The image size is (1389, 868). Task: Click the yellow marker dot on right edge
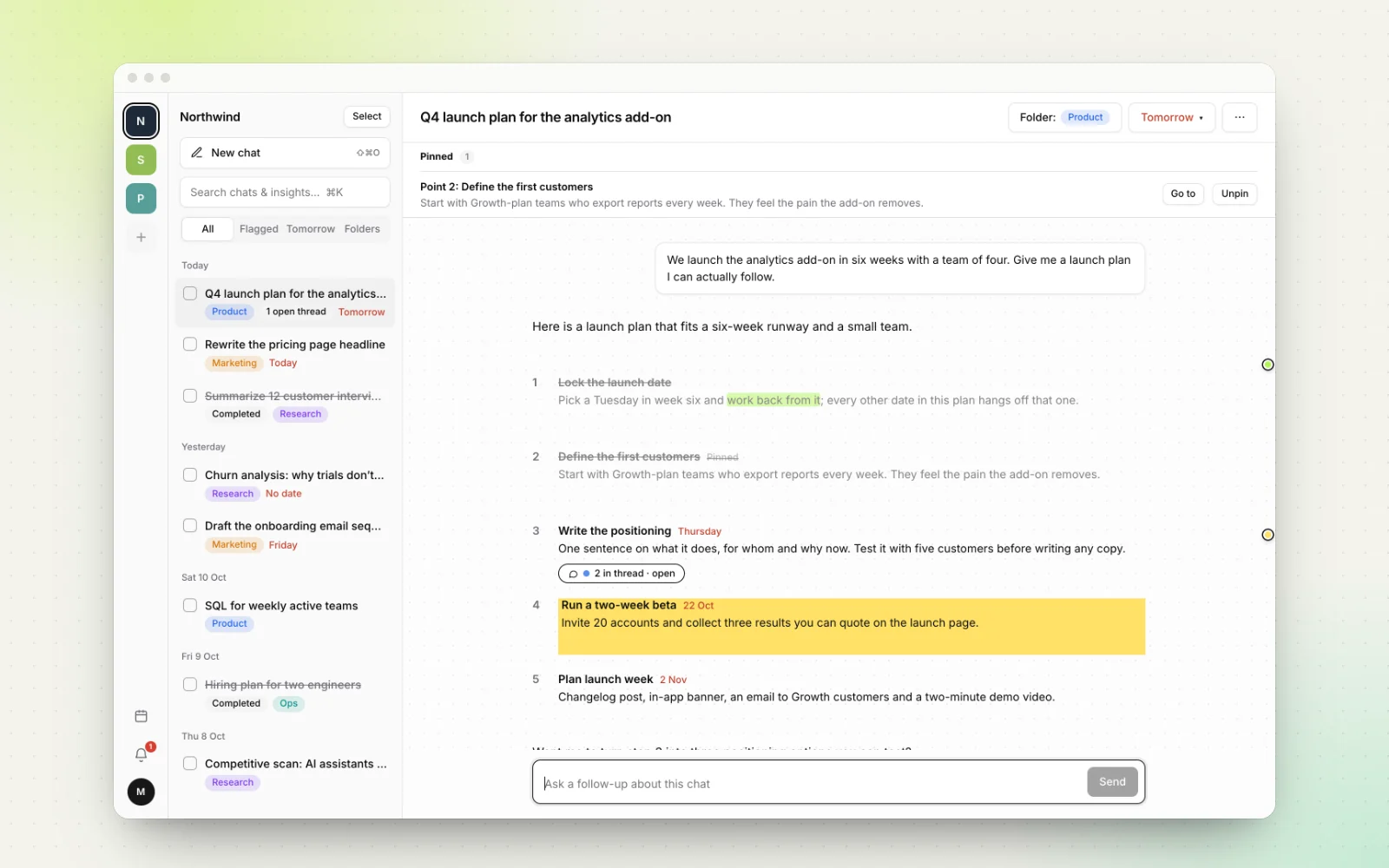[x=1267, y=535]
